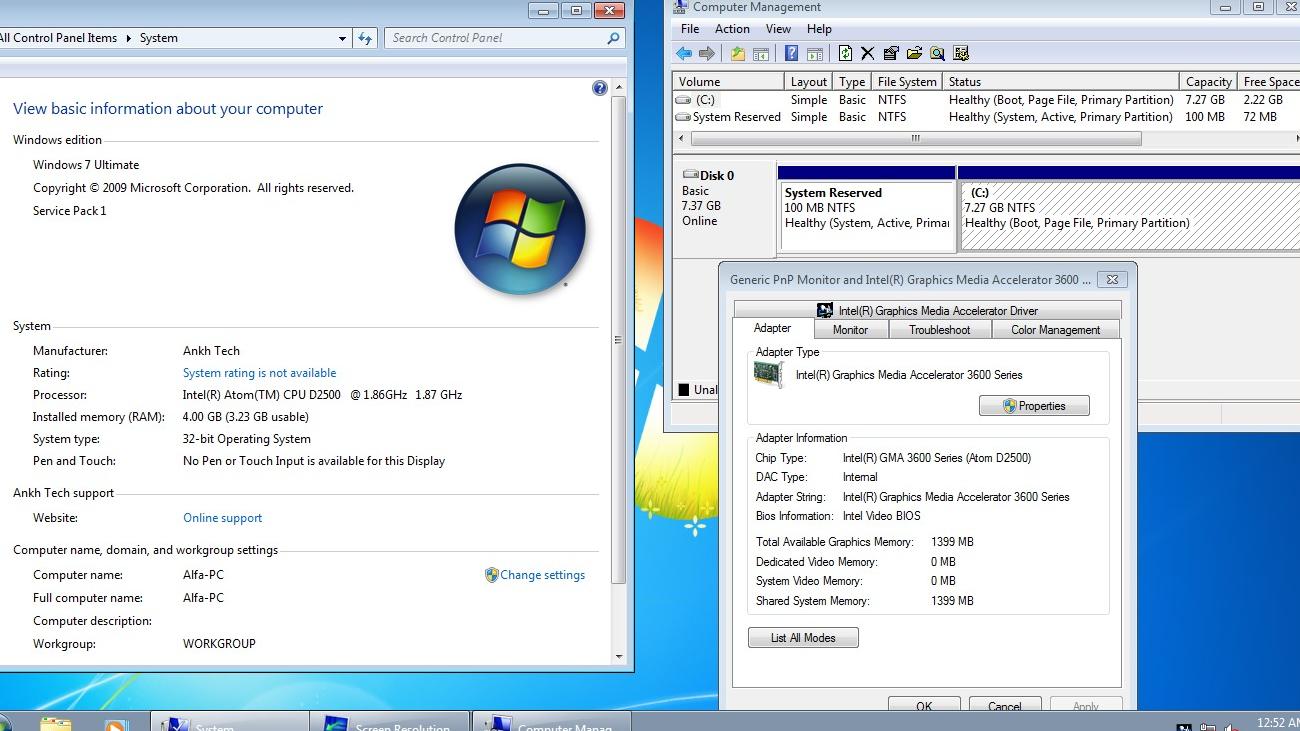
Task: Switch to the Monitor tab
Action: (x=850, y=330)
